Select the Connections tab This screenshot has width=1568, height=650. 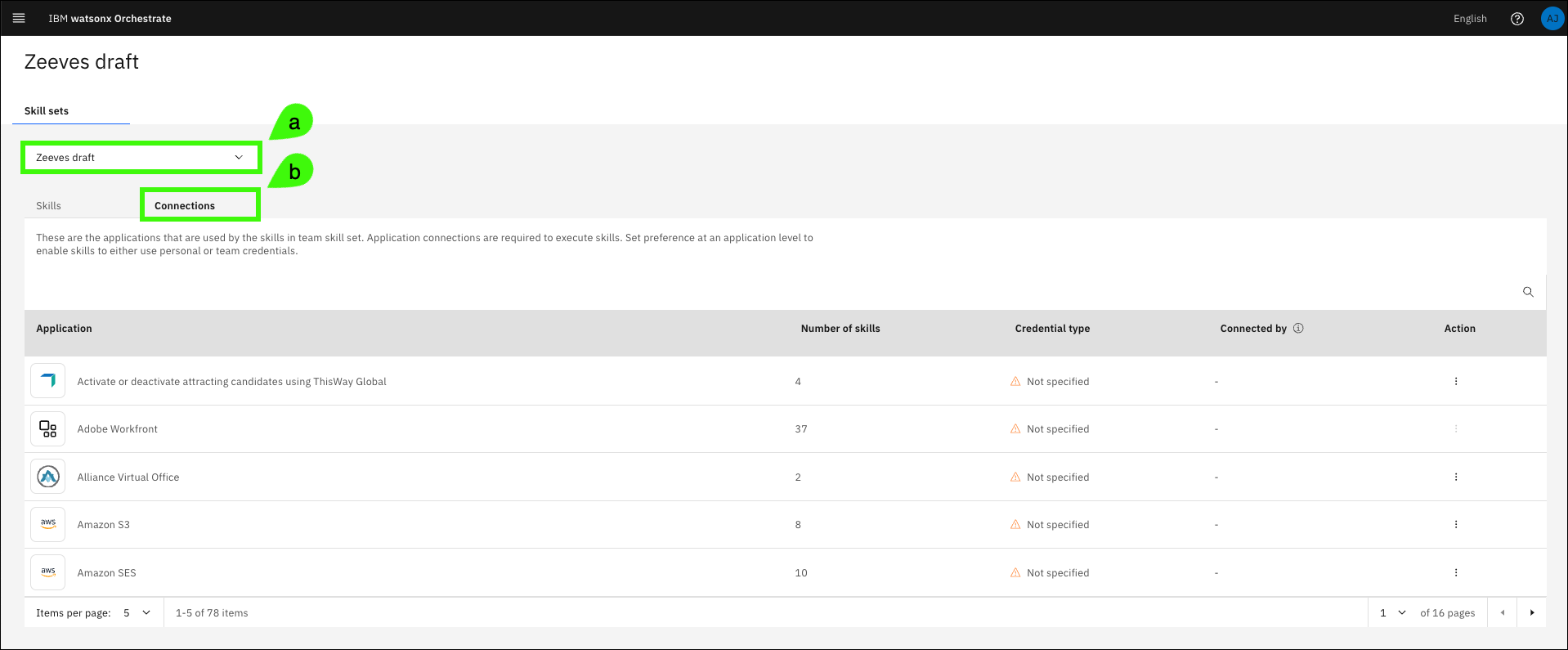tap(185, 206)
